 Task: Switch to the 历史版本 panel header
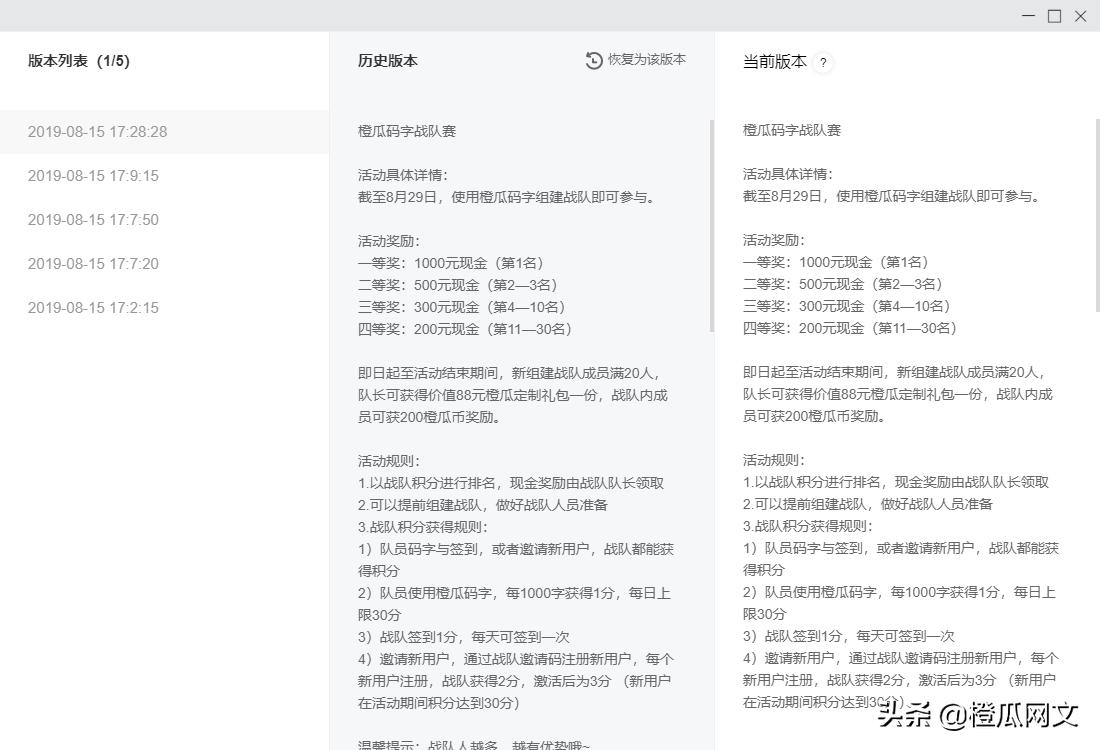pos(388,60)
